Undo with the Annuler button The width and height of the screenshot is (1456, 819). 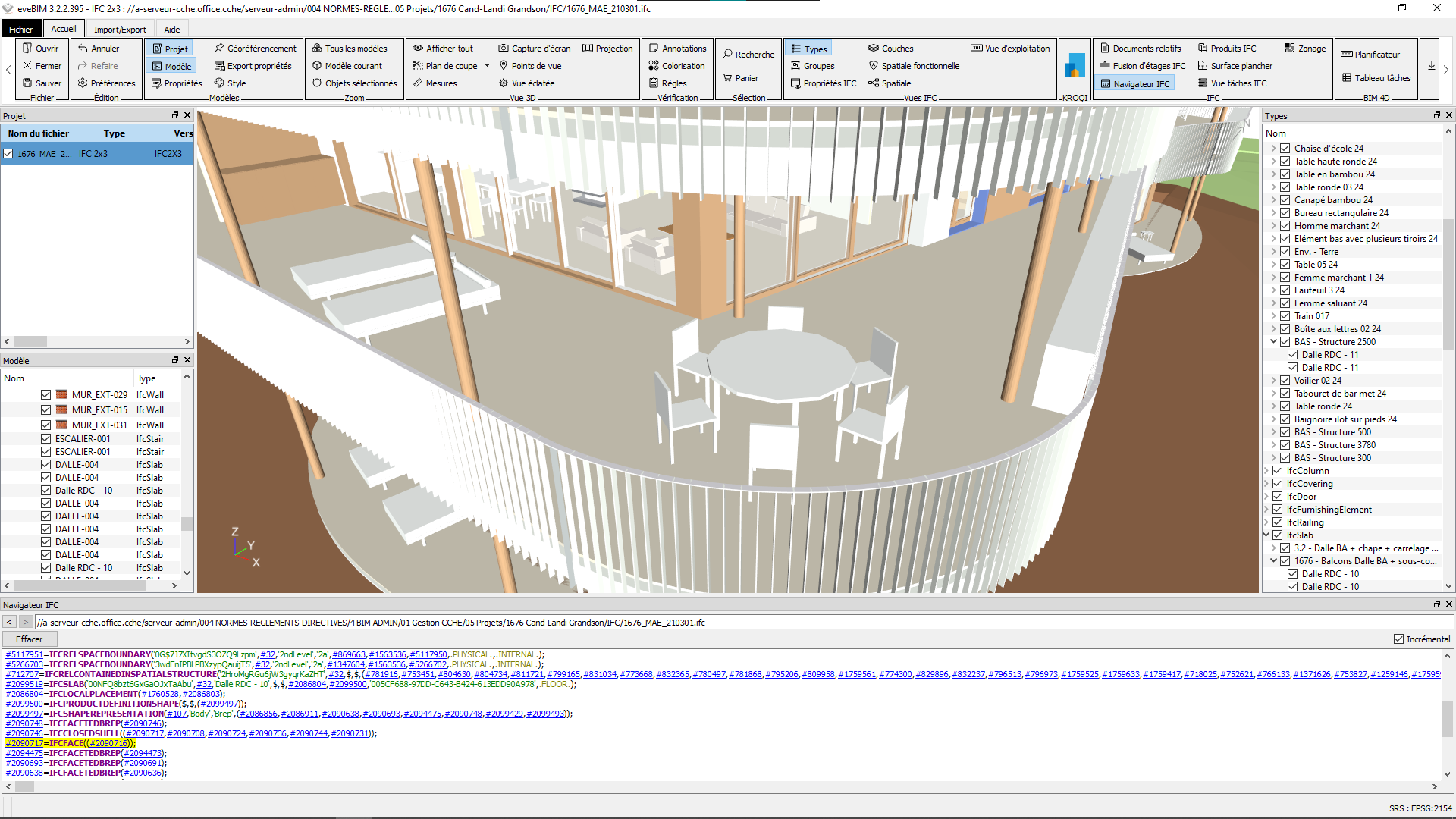coord(99,49)
